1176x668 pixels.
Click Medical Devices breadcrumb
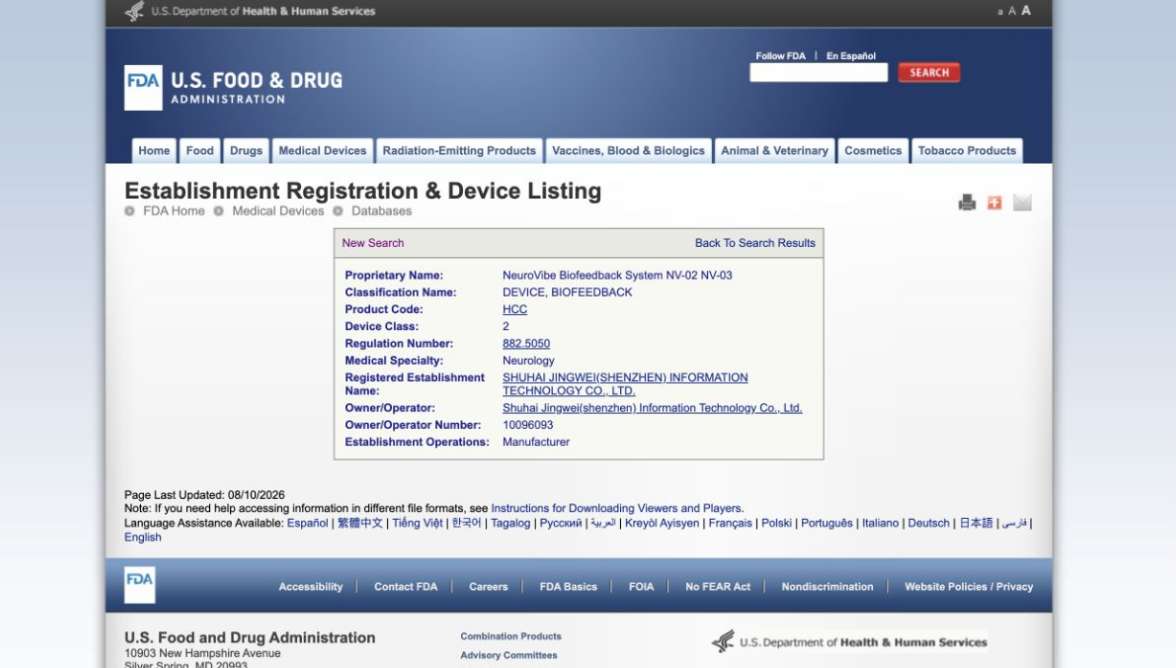coord(278,211)
